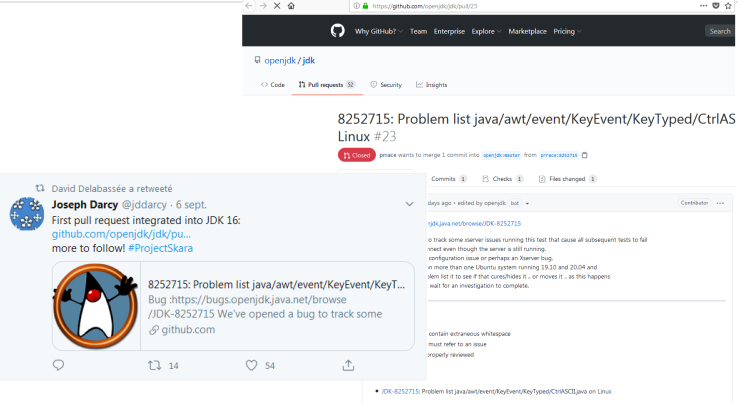Stop page loading with X button
Viewport: 738px width, 407px height.
point(277,6)
